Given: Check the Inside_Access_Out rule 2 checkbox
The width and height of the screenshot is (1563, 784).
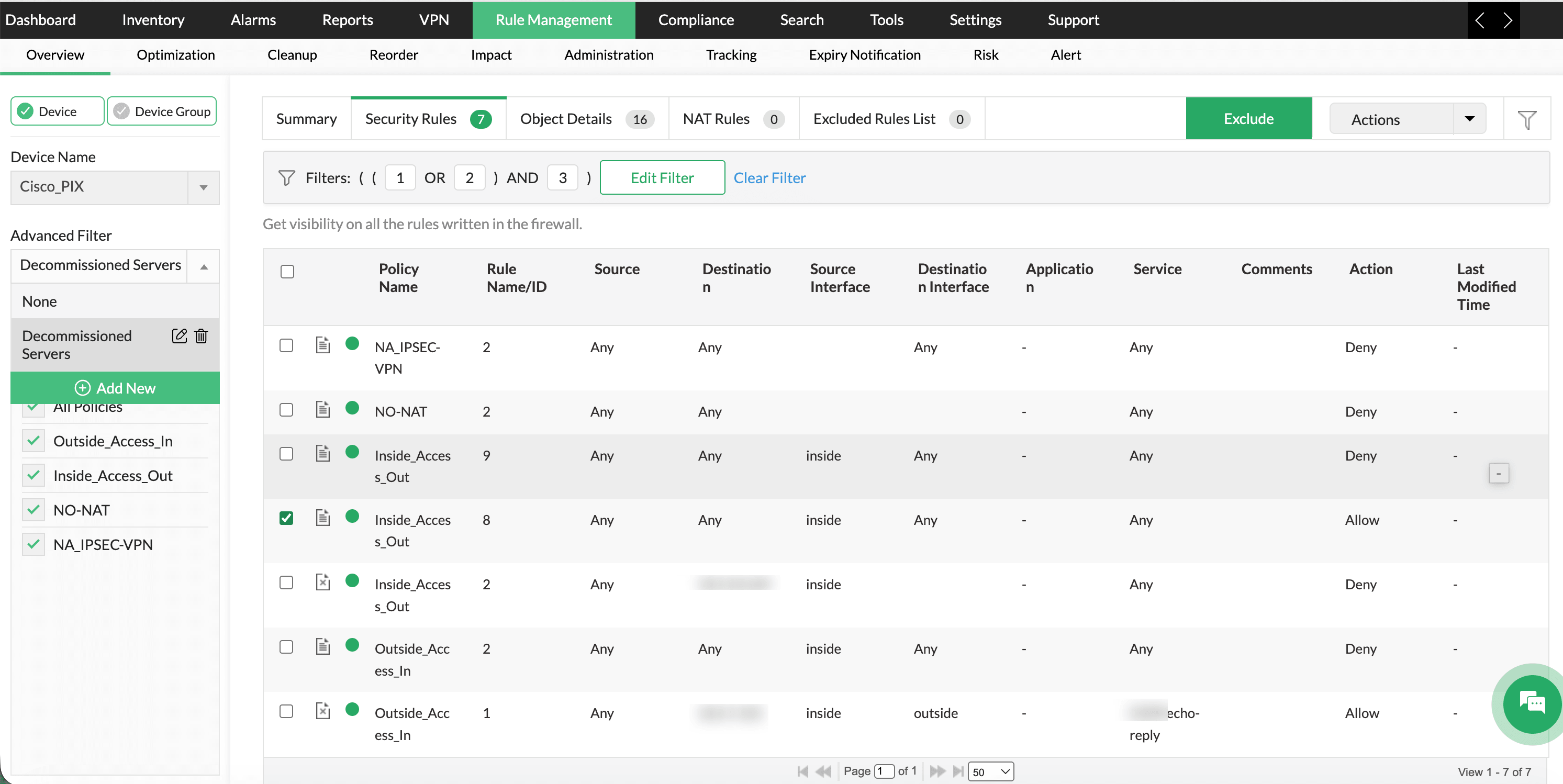Looking at the screenshot, I should click(286, 582).
